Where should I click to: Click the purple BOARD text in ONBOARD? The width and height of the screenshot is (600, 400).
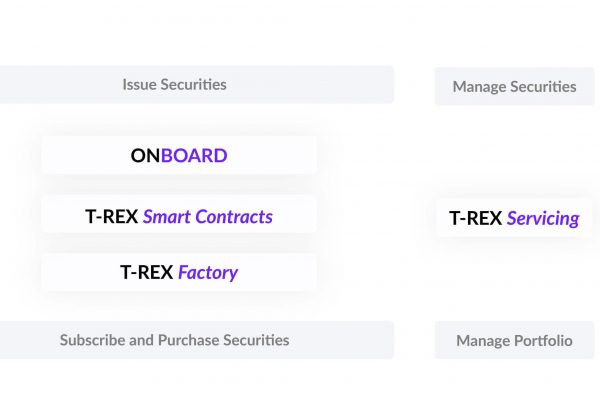tap(194, 155)
